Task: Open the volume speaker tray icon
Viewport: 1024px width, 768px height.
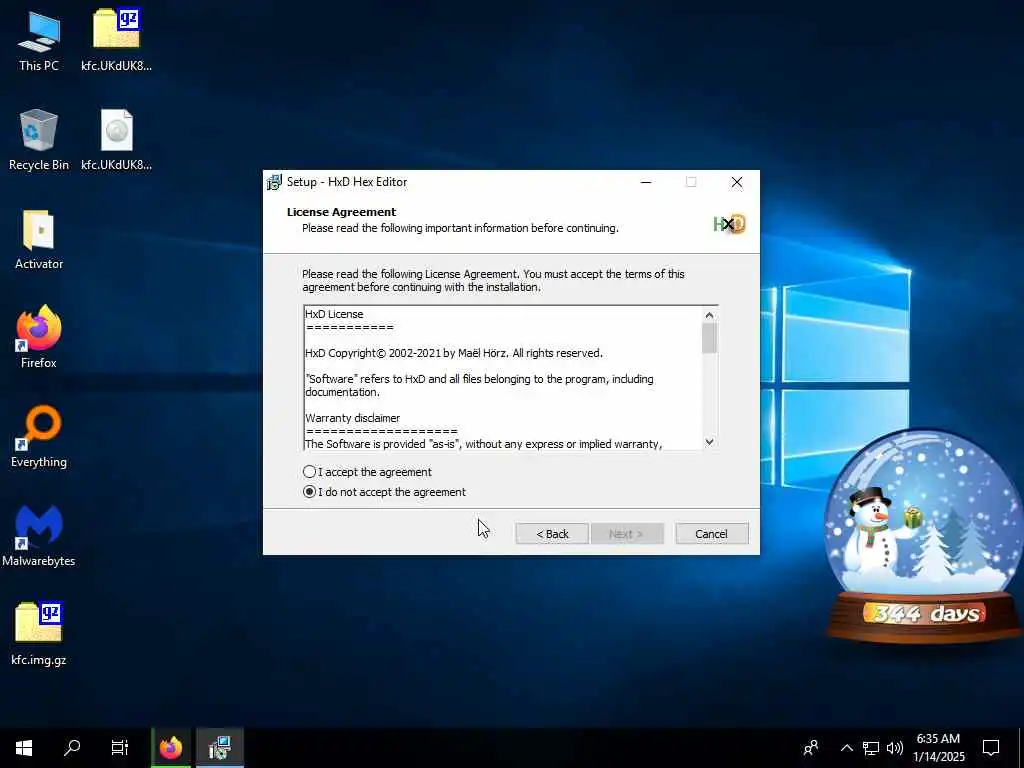Action: (895, 748)
